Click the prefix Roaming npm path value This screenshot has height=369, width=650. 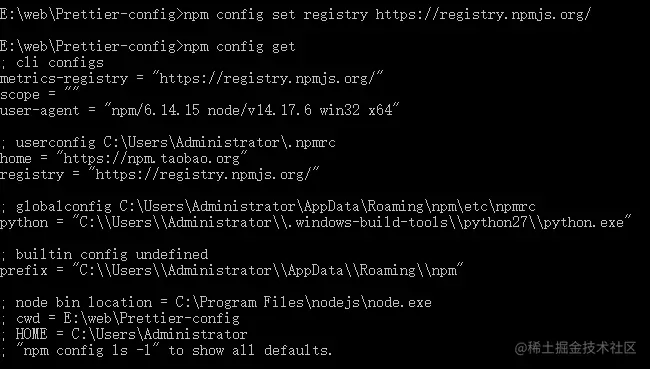tap(267, 270)
